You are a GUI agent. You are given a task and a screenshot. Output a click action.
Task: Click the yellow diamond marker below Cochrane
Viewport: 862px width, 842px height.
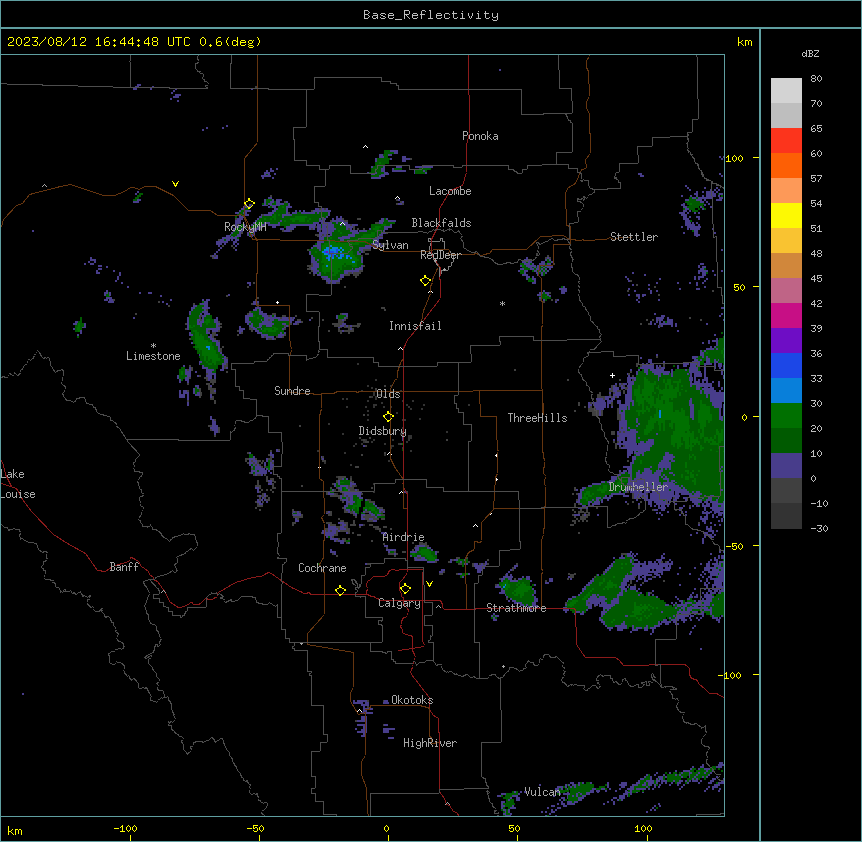(340, 590)
